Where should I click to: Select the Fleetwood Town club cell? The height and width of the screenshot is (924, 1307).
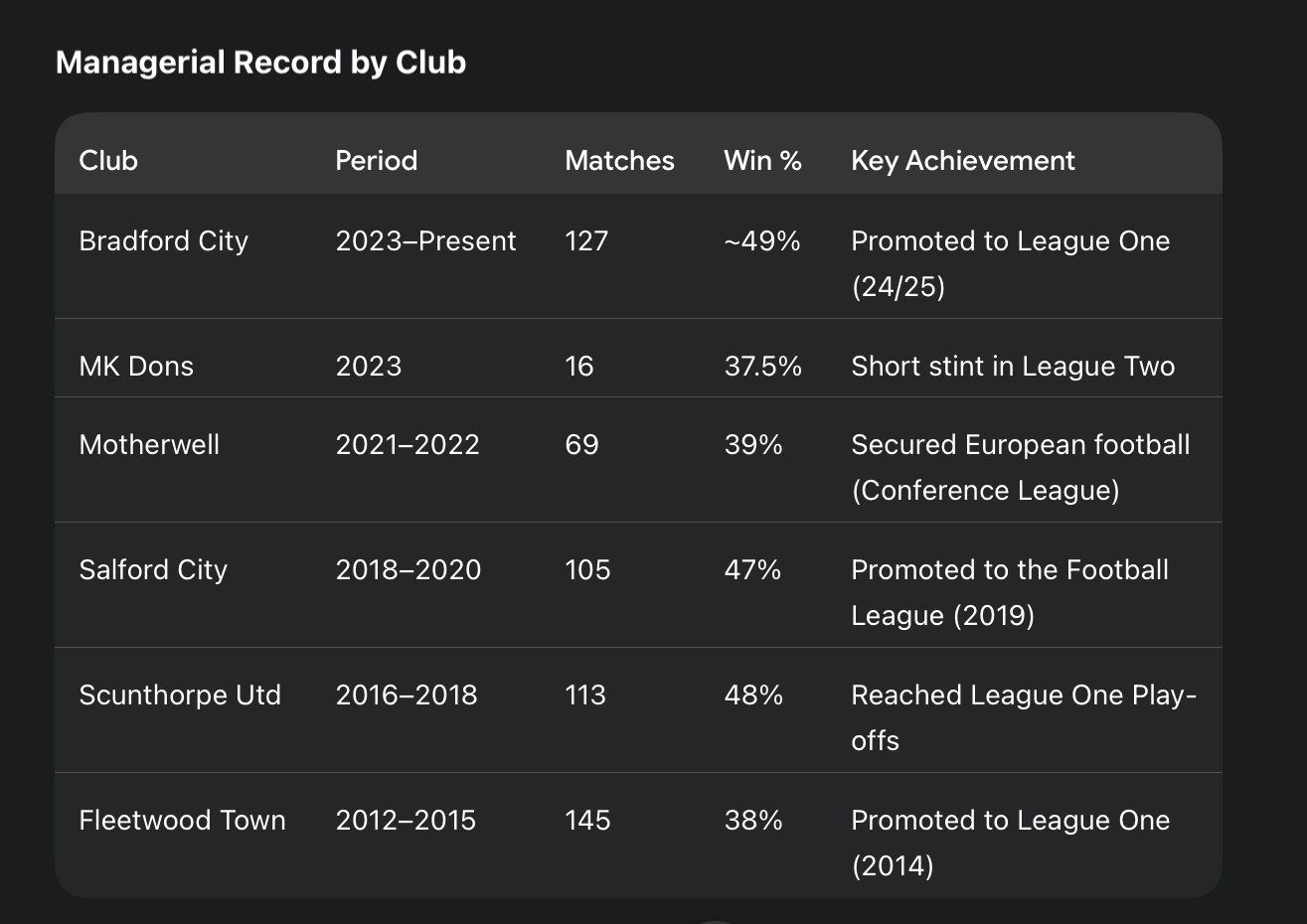click(x=182, y=820)
